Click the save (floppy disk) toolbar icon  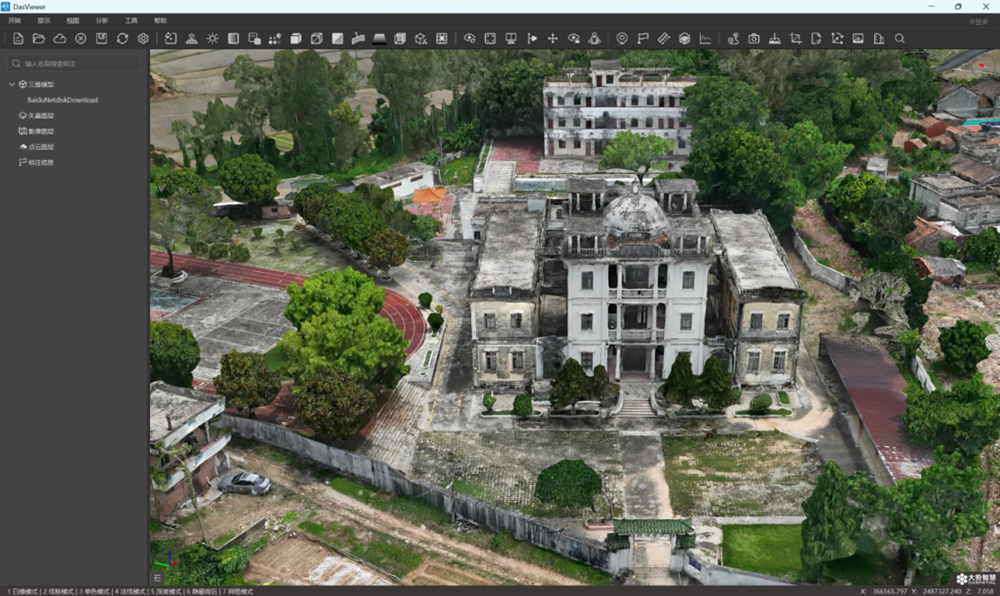pos(101,38)
